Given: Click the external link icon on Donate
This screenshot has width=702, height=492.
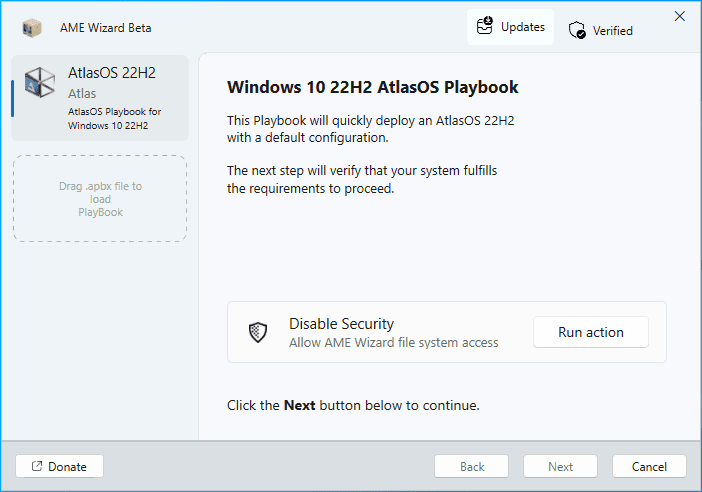Looking at the screenshot, I should click(37, 466).
